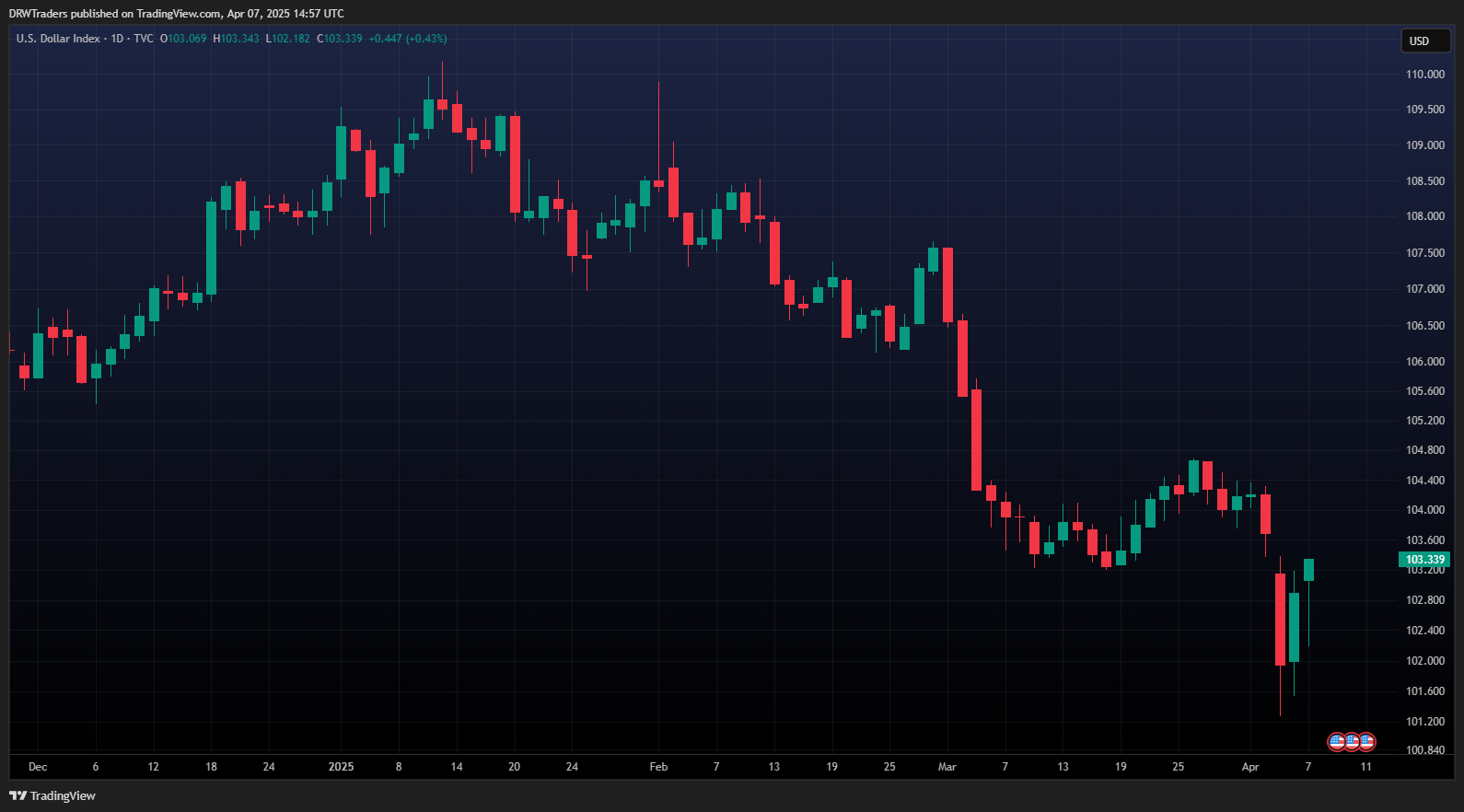This screenshot has width=1464, height=812.
Task: Click the '20' date axis label
Action: [514, 767]
